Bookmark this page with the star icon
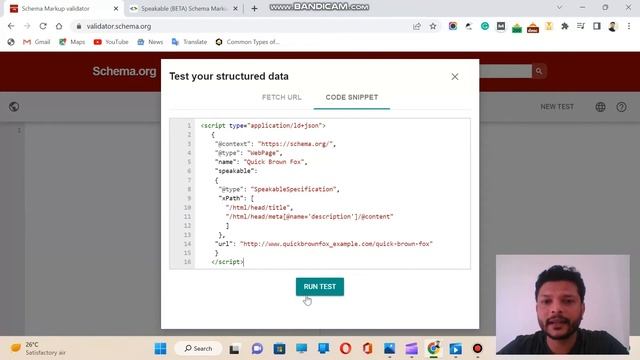 pyautogui.click(x=433, y=26)
